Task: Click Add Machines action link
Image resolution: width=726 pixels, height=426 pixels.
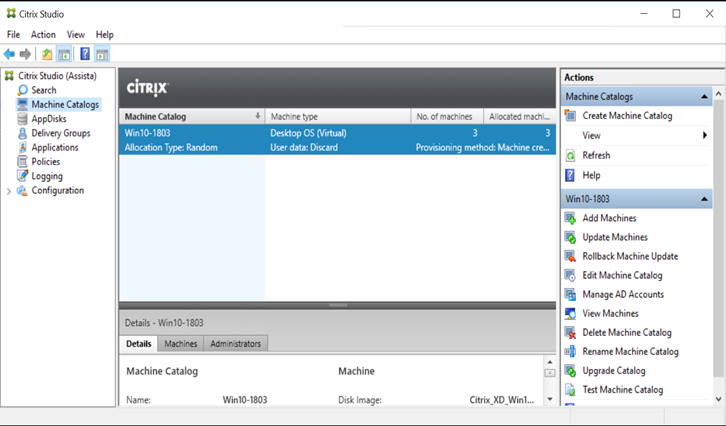Action: click(x=609, y=218)
